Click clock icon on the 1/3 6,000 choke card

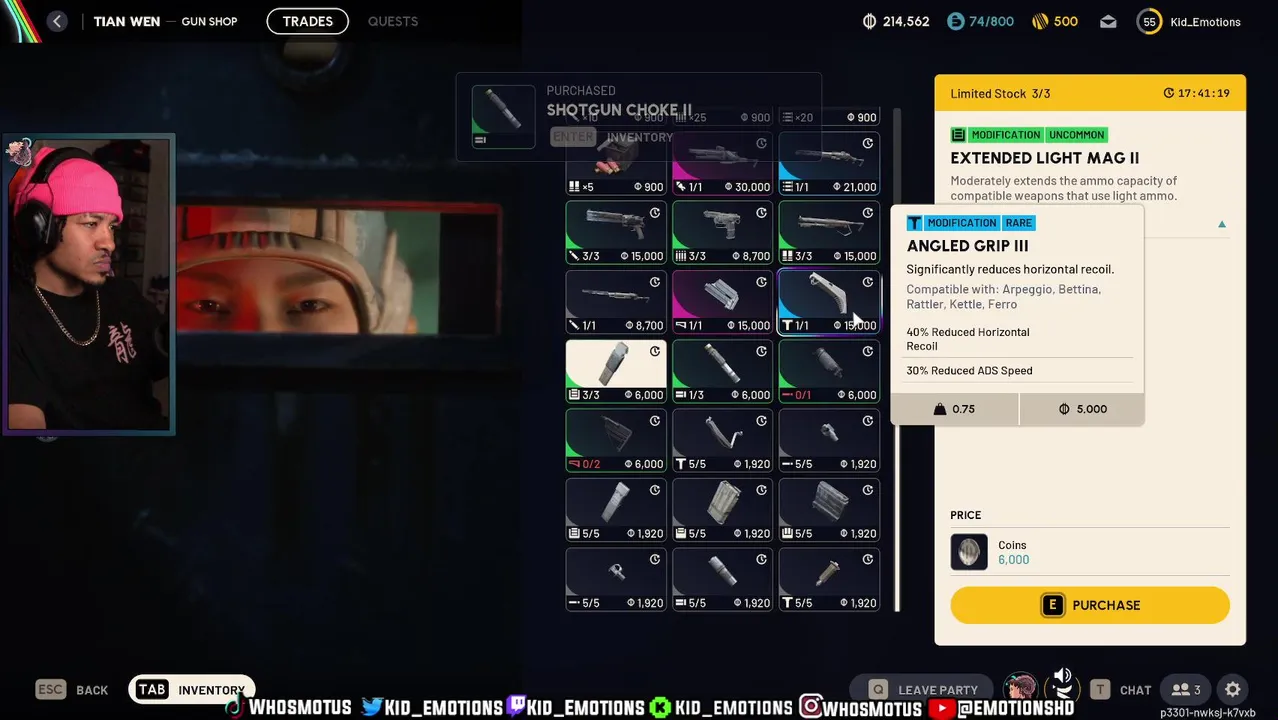click(761, 351)
